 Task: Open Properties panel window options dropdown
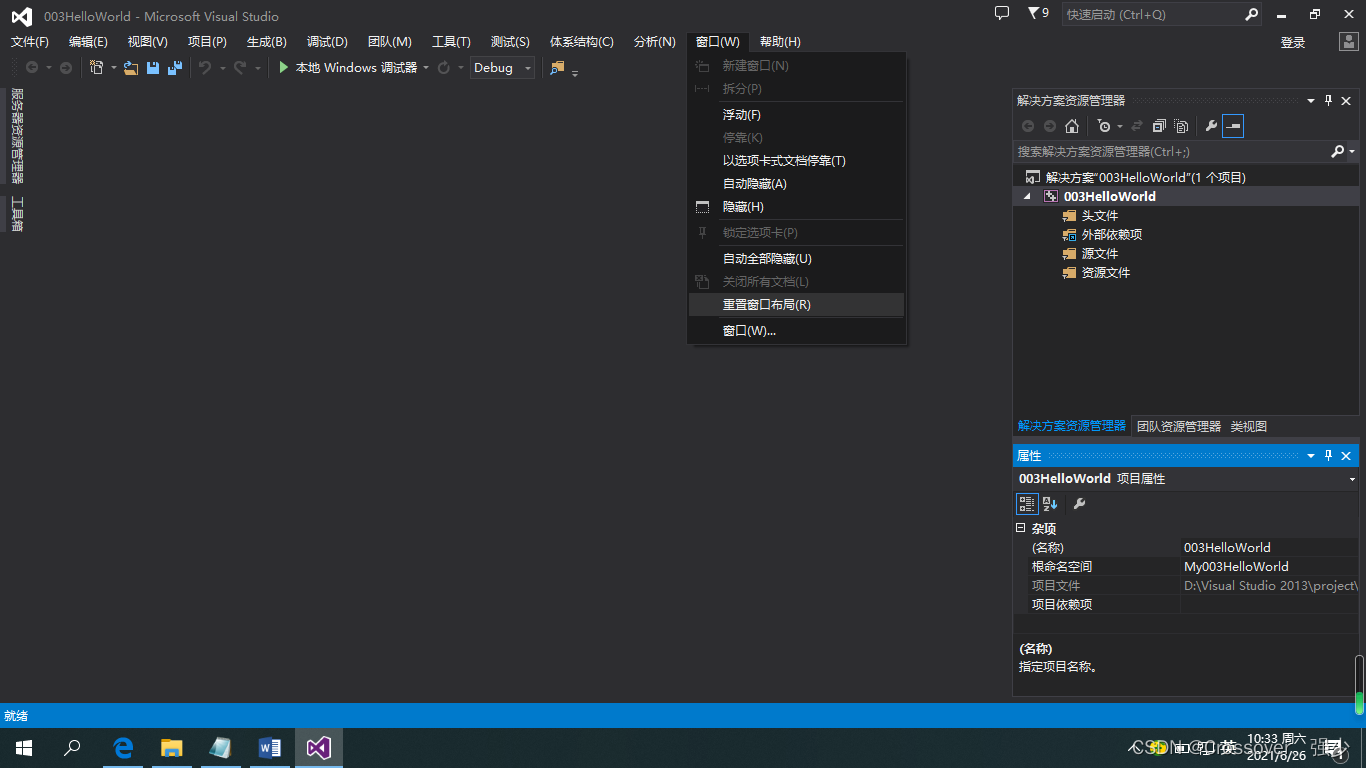pos(1311,455)
